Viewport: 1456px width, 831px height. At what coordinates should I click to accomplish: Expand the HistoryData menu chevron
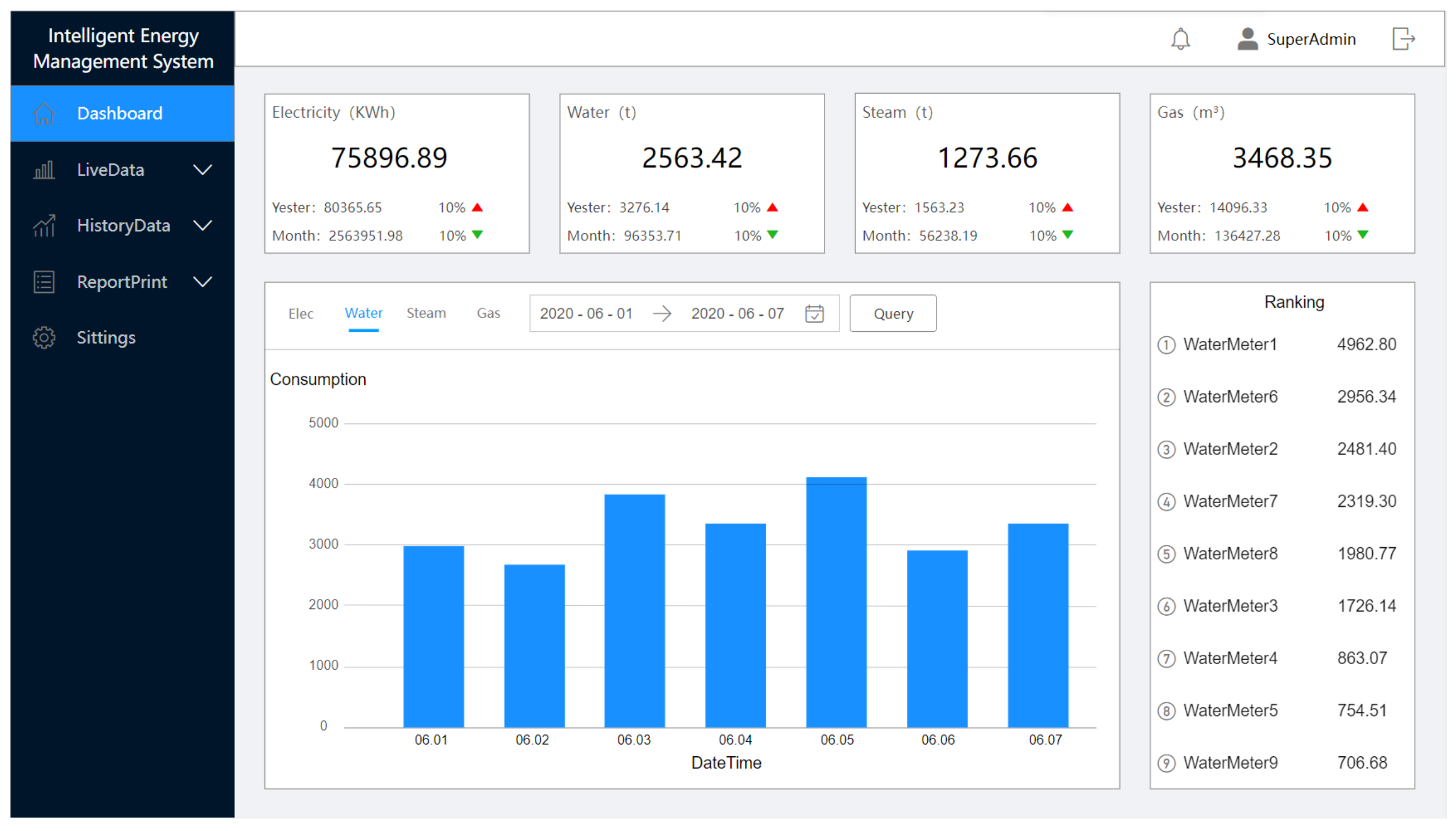pyautogui.click(x=203, y=226)
